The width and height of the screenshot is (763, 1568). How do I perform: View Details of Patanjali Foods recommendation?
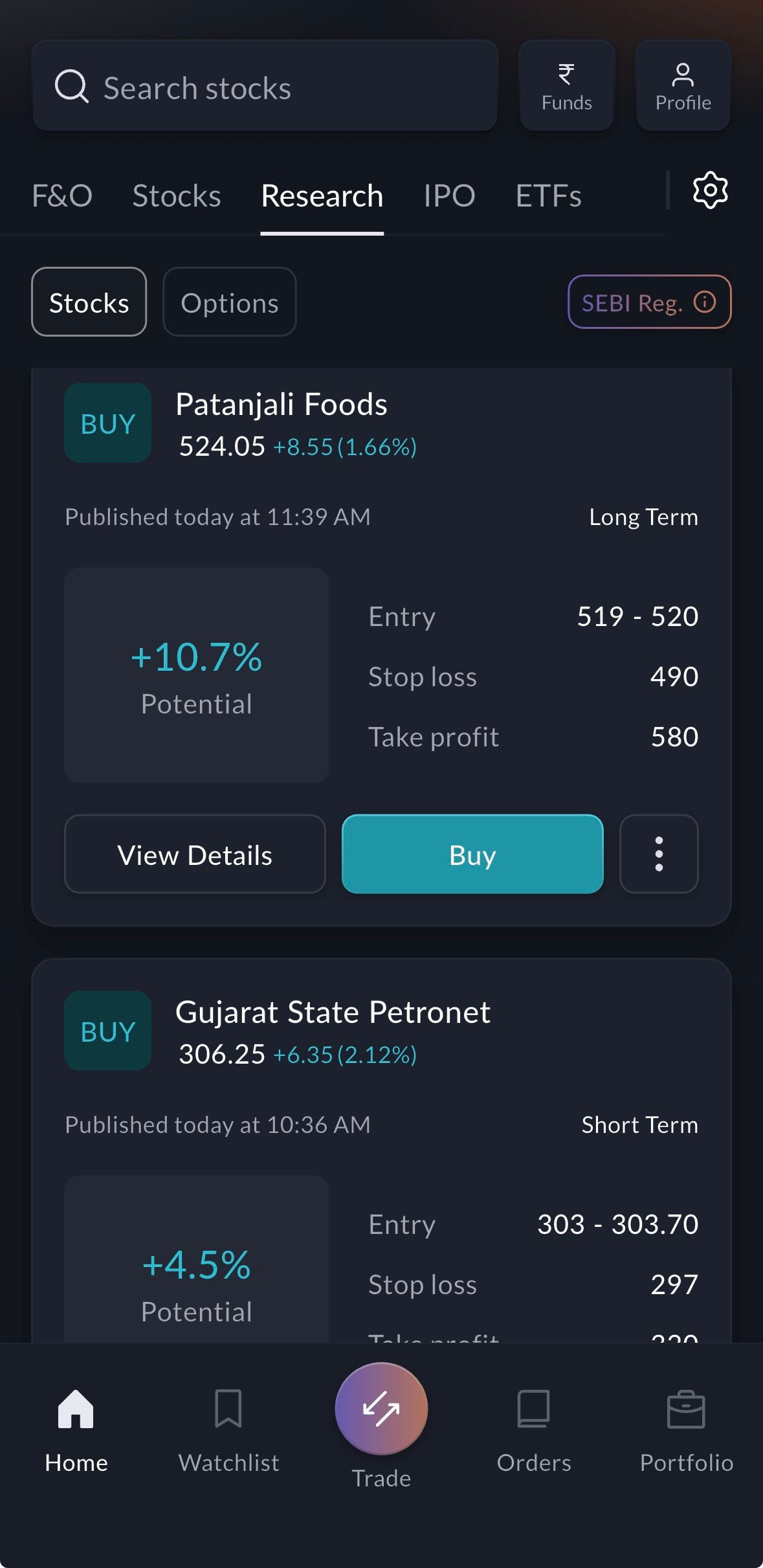point(195,855)
